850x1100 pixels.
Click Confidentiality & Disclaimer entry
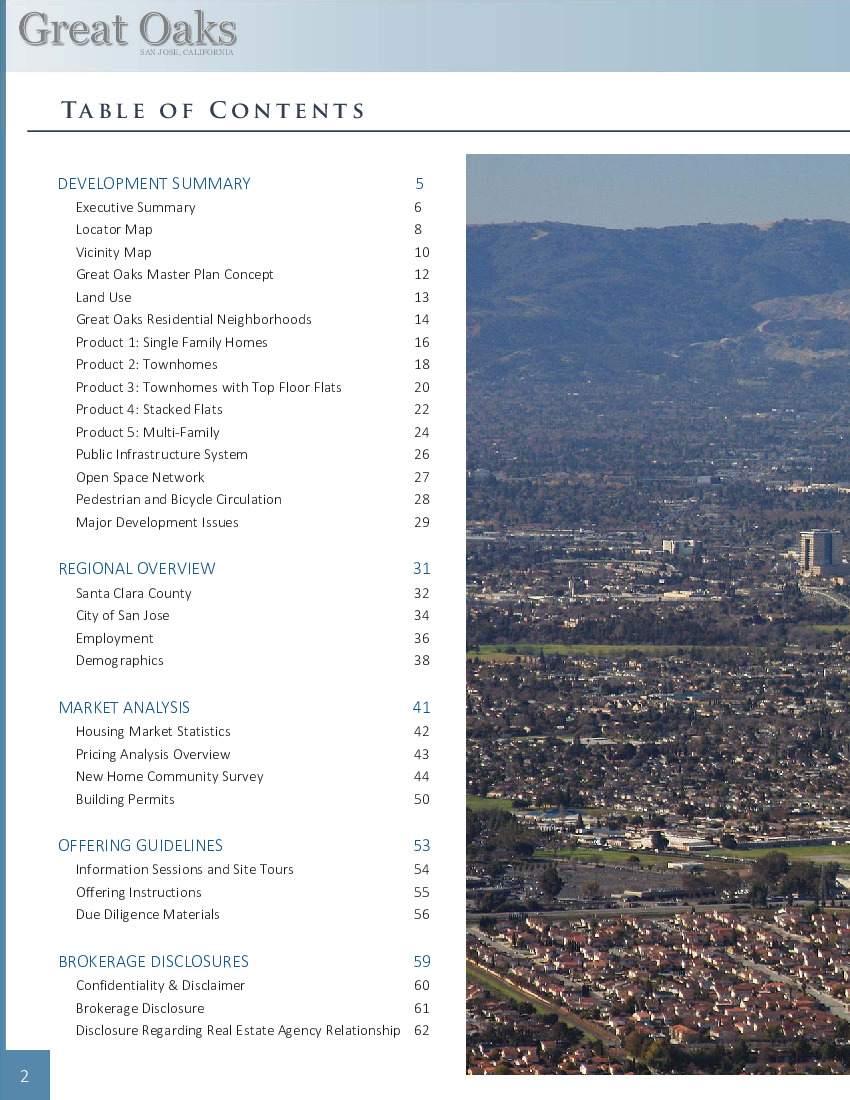click(161, 986)
